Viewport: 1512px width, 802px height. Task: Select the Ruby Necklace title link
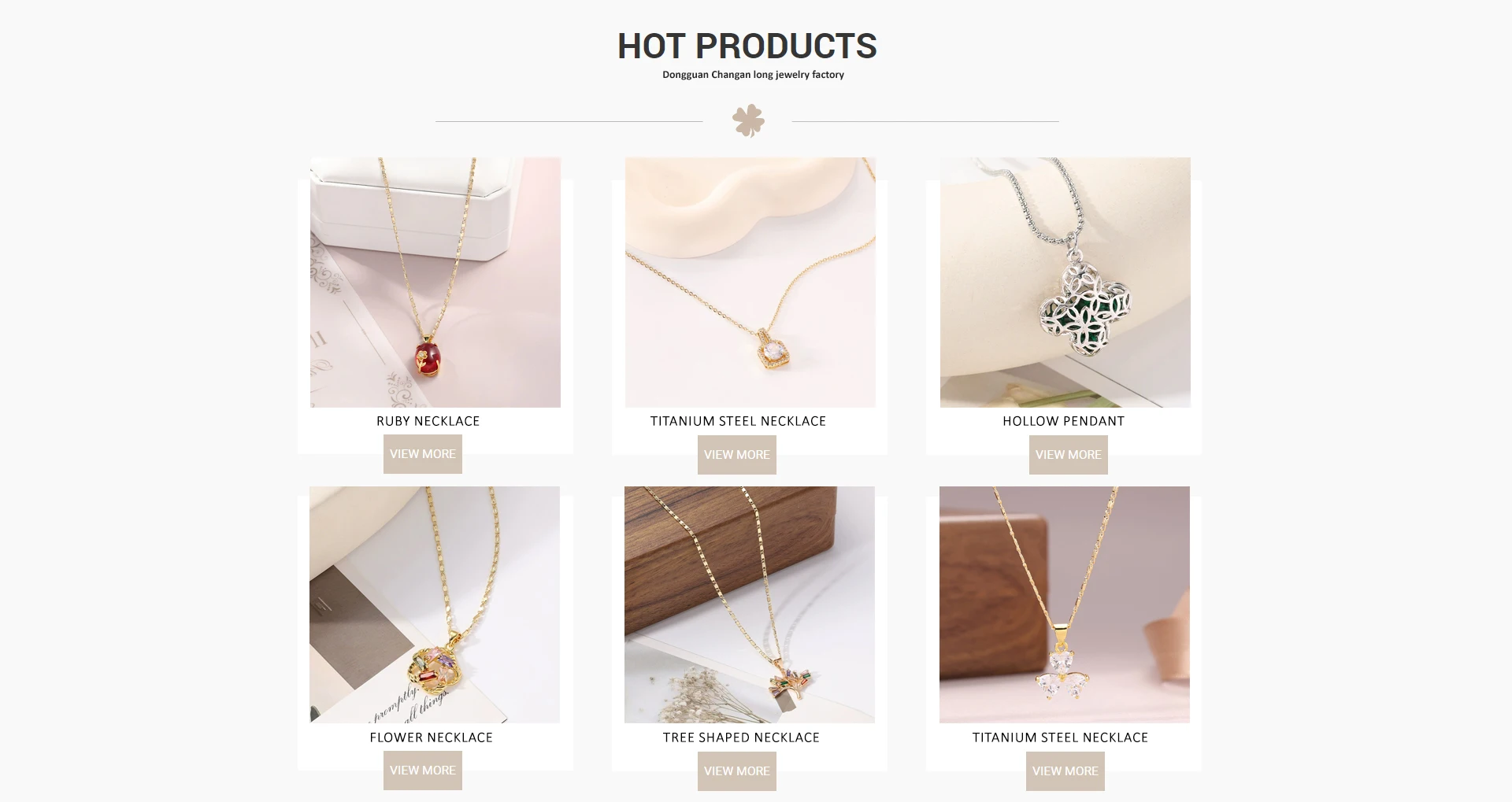428,421
